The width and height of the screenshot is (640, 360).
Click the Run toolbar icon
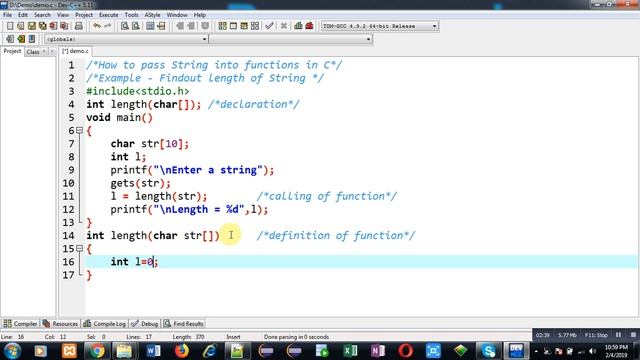point(233,26)
